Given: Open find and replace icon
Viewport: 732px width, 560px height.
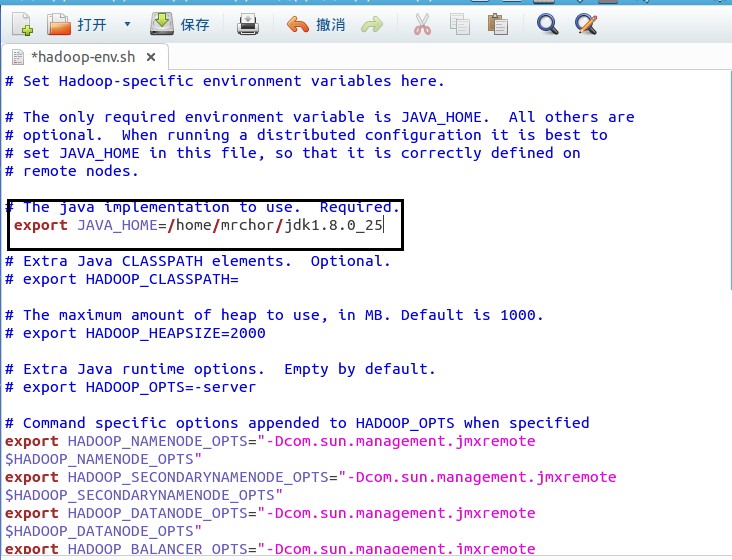Looking at the screenshot, I should (x=586, y=24).
